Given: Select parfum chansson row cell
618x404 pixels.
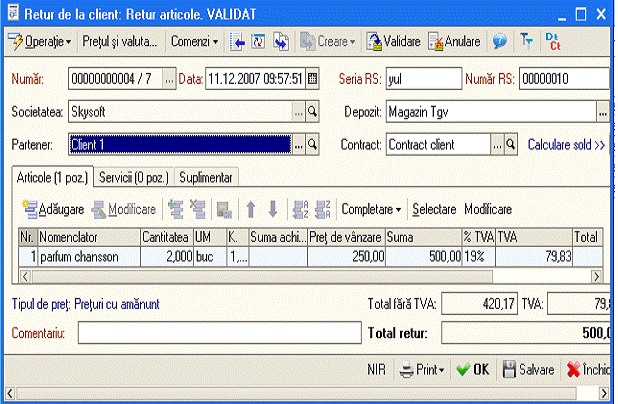Looking at the screenshot, I should click(x=89, y=257).
